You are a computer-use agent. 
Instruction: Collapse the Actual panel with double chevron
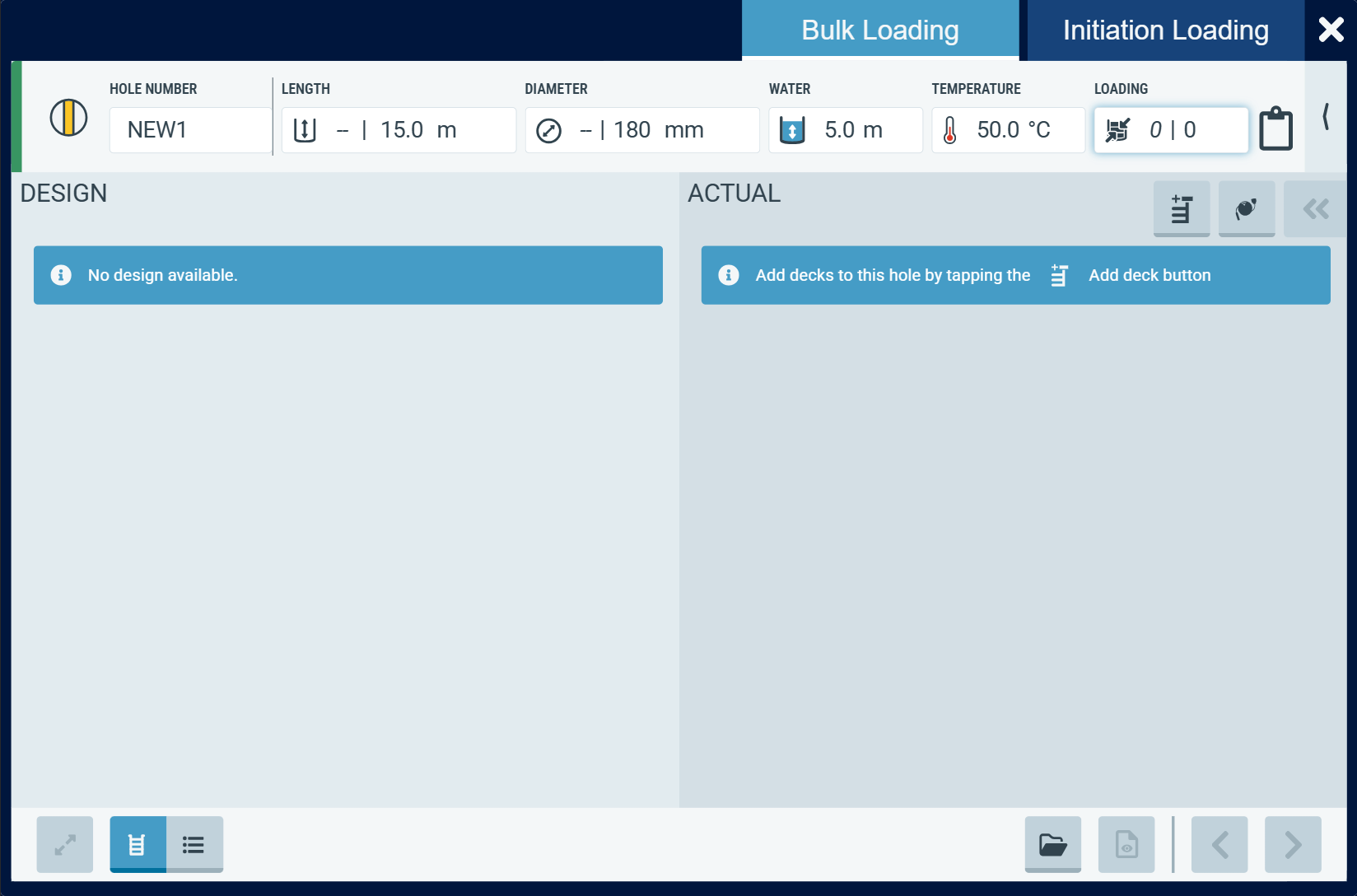coord(1315,209)
